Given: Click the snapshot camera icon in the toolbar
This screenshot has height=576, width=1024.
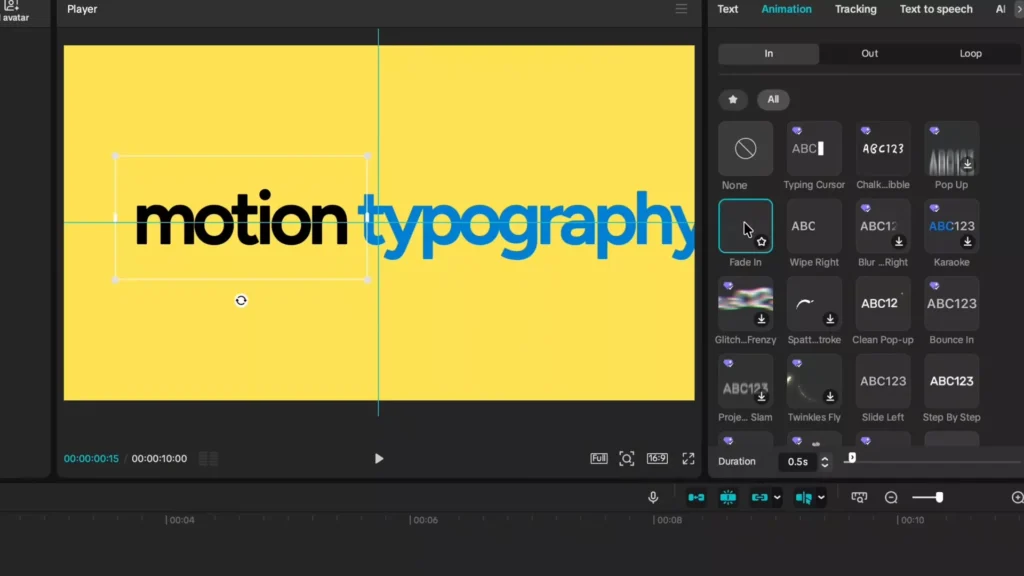Looking at the screenshot, I should tap(858, 497).
